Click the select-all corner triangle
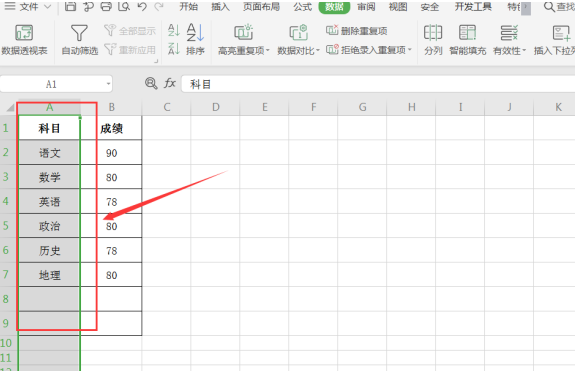The width and height of the screenshot is (575, 371). (x=10, y=107)
